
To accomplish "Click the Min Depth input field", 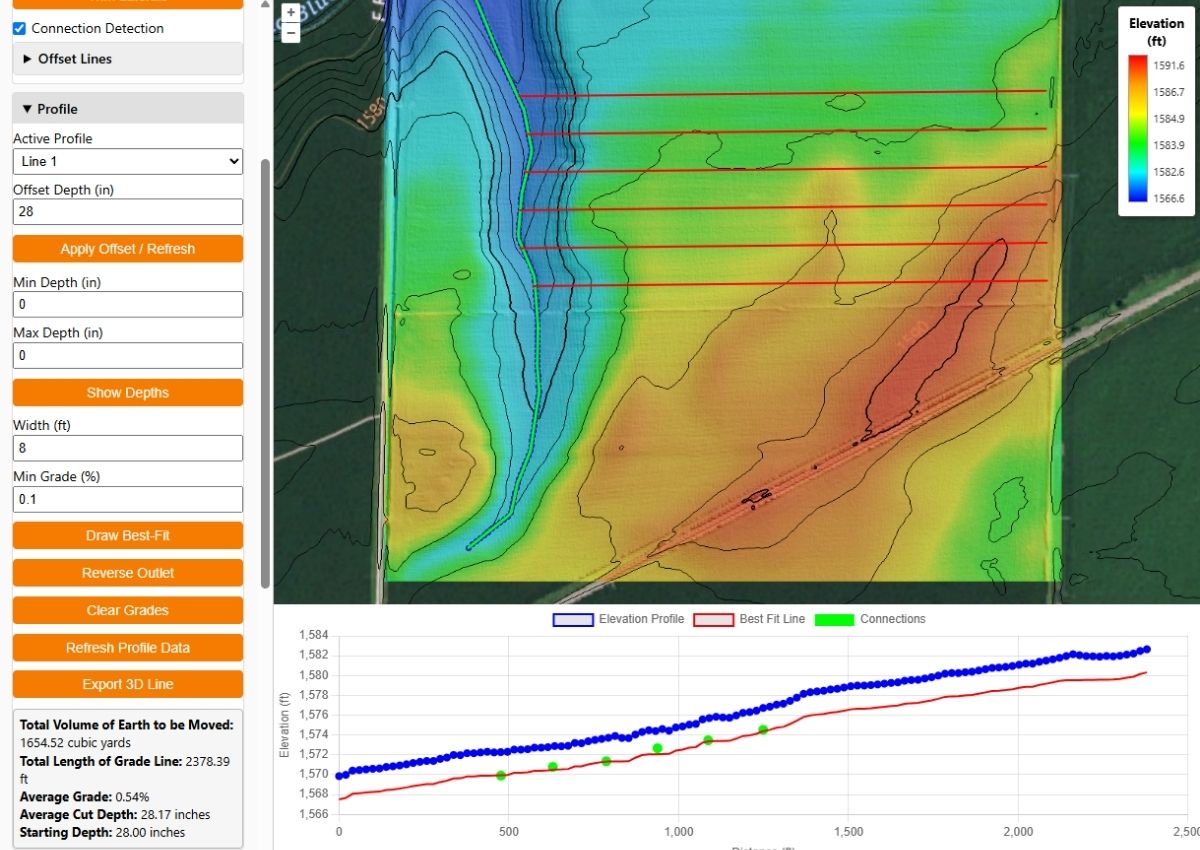I will pos(128,305).
